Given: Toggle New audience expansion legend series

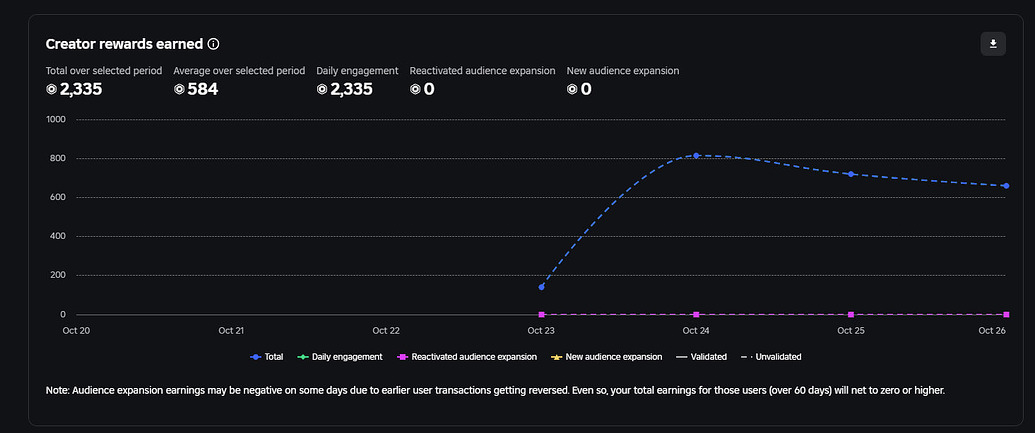Looking at the screenshot, I should [606, 356].
